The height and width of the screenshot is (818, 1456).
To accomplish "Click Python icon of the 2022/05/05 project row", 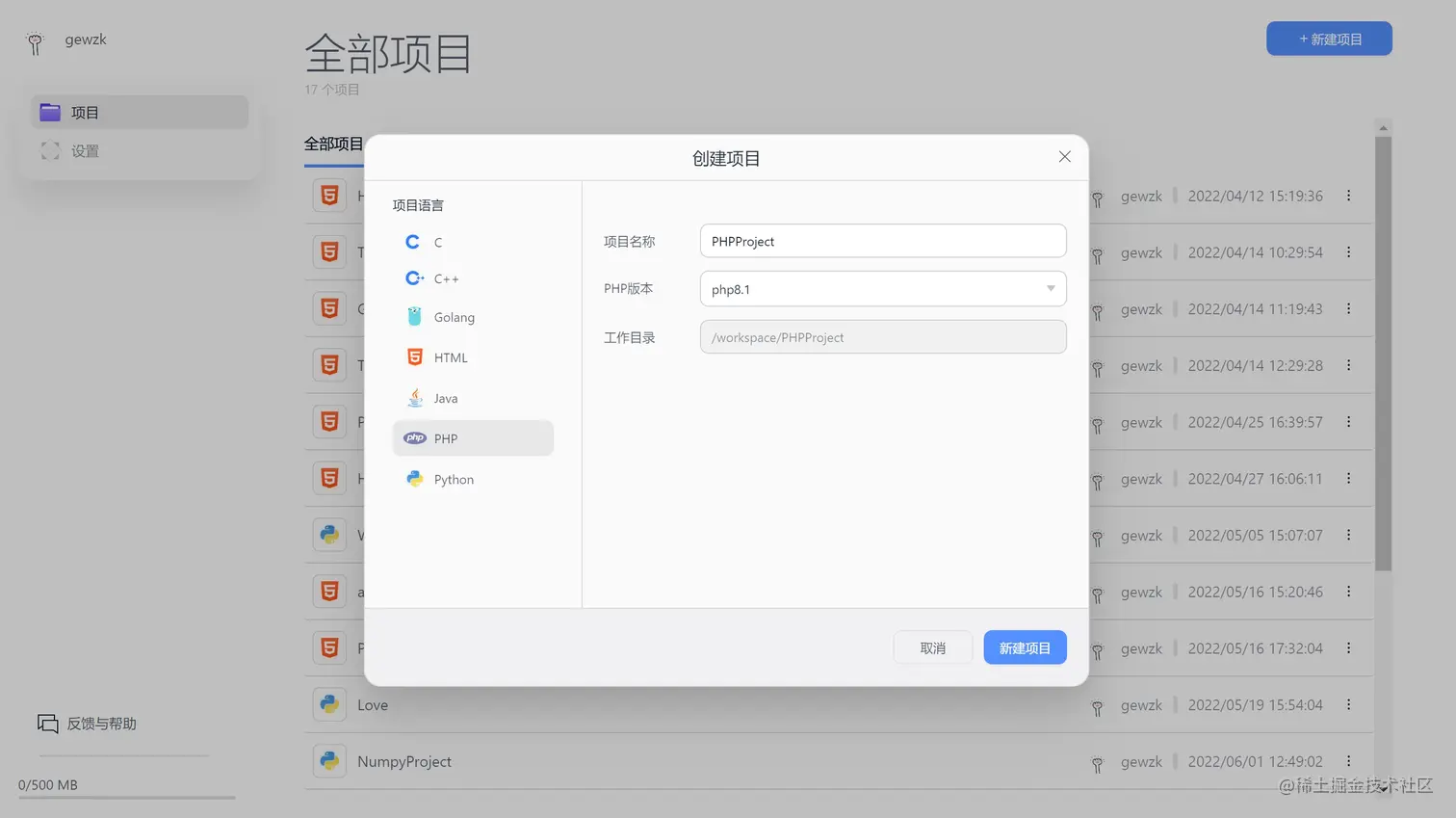I will click(x=329, y=535).
